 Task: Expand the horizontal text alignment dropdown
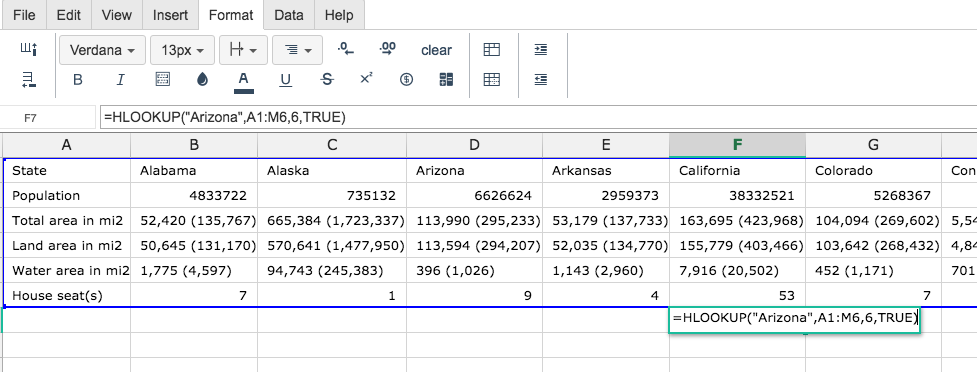pos(297,50)
